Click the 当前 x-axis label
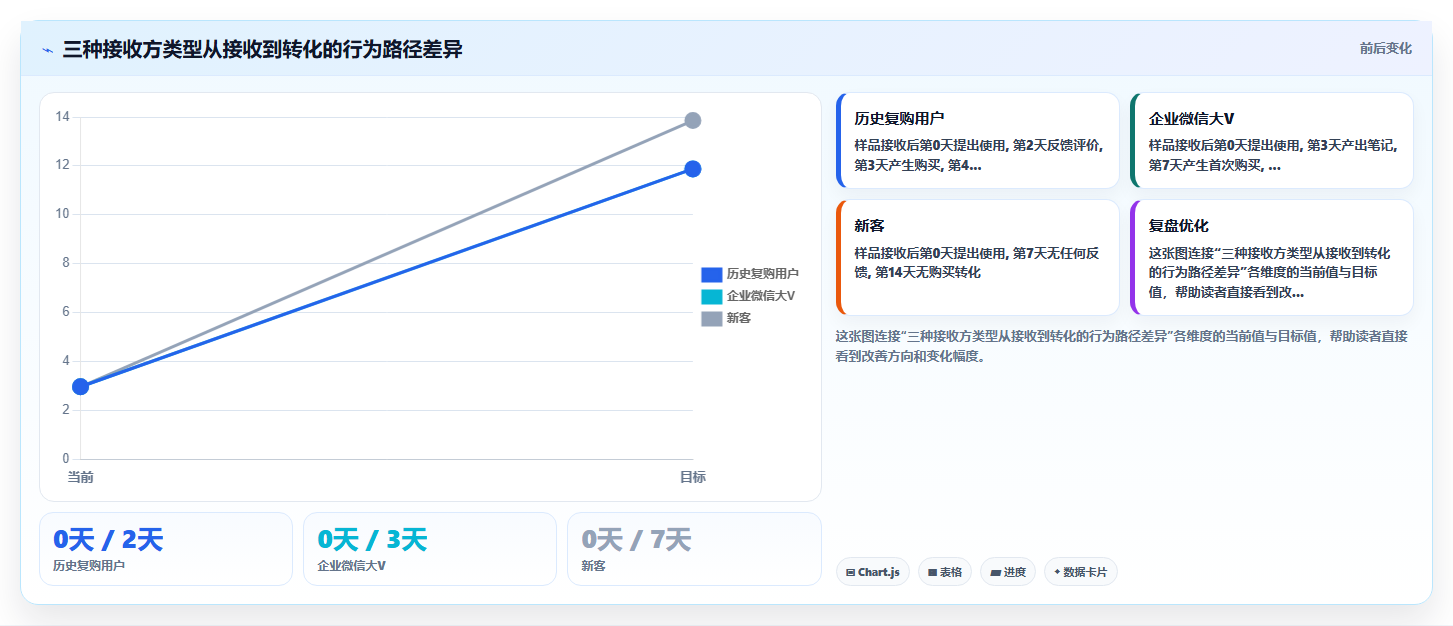The image size is (1453, 626). tap(80, 477)
